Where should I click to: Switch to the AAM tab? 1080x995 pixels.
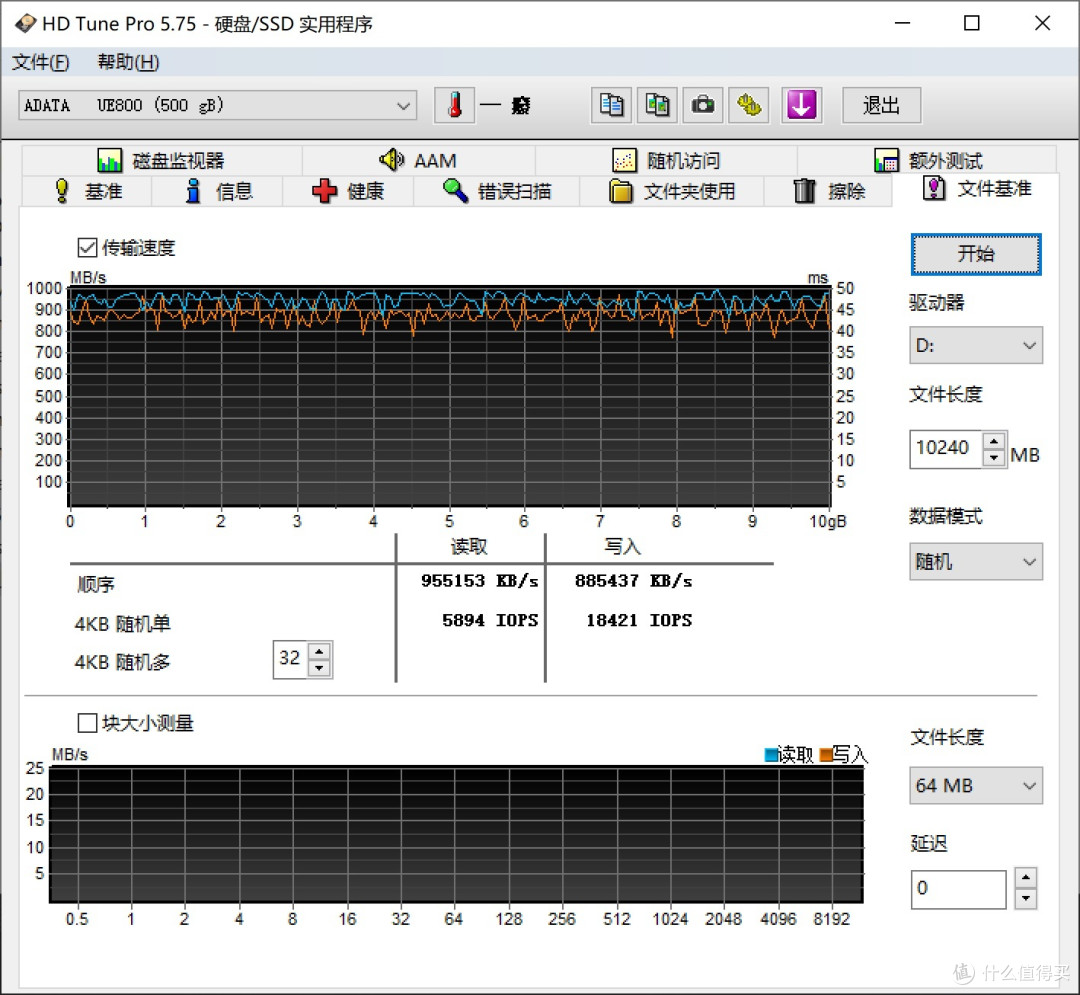click(419, 160)
